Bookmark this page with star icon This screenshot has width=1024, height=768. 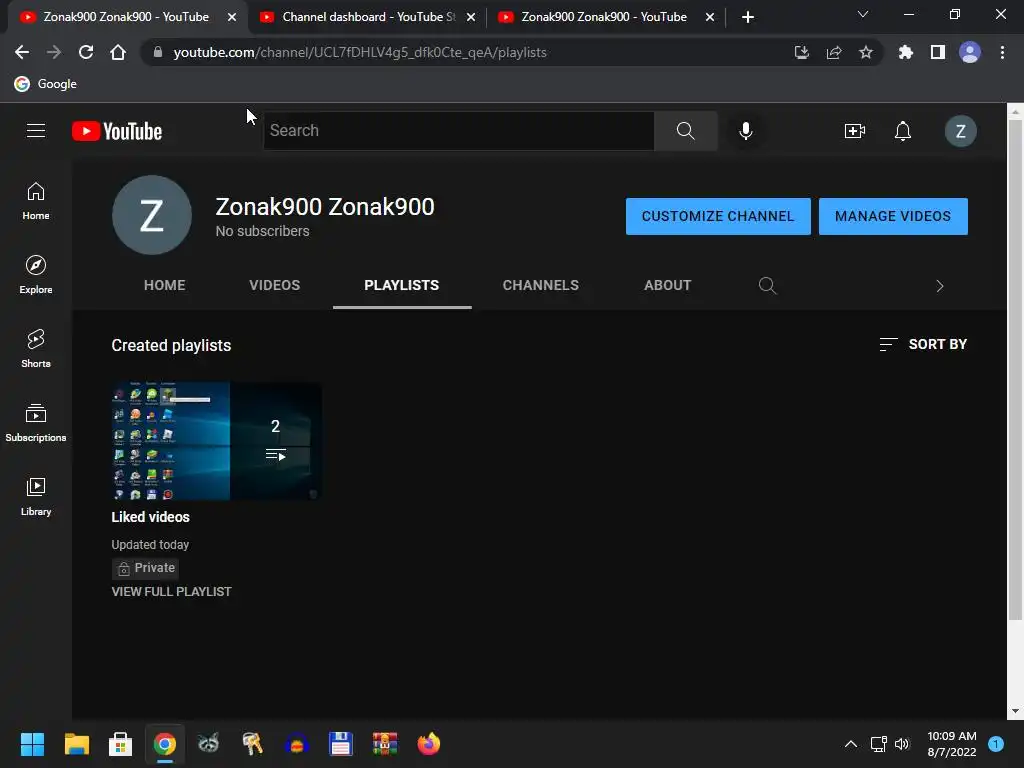pyautogui.click(x=865, y=52)
